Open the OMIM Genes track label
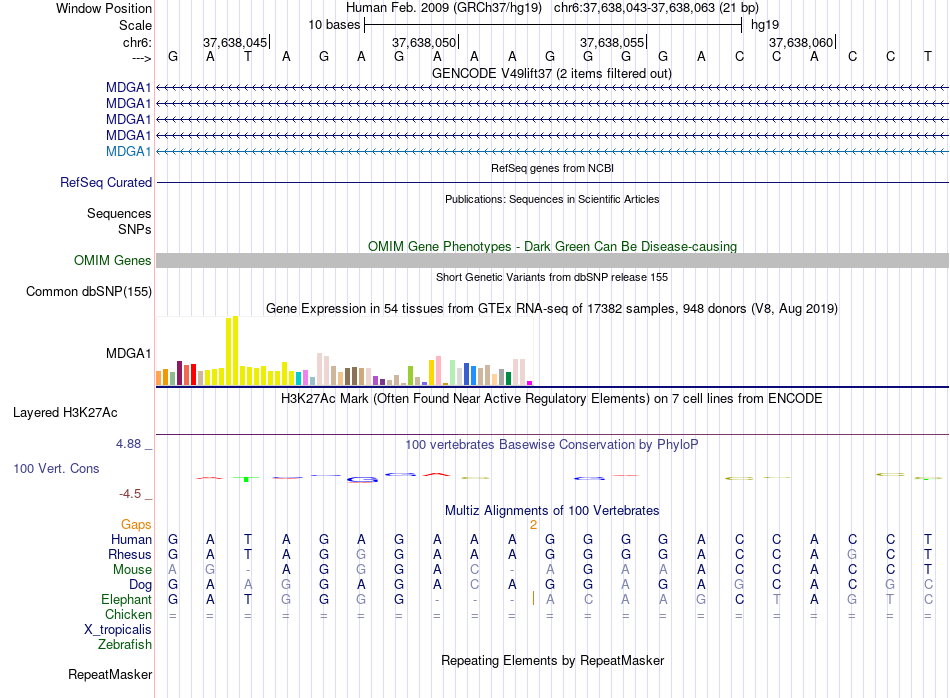Image resolution: width=950 pixels, height=698 pixels. tap(113, 261)
